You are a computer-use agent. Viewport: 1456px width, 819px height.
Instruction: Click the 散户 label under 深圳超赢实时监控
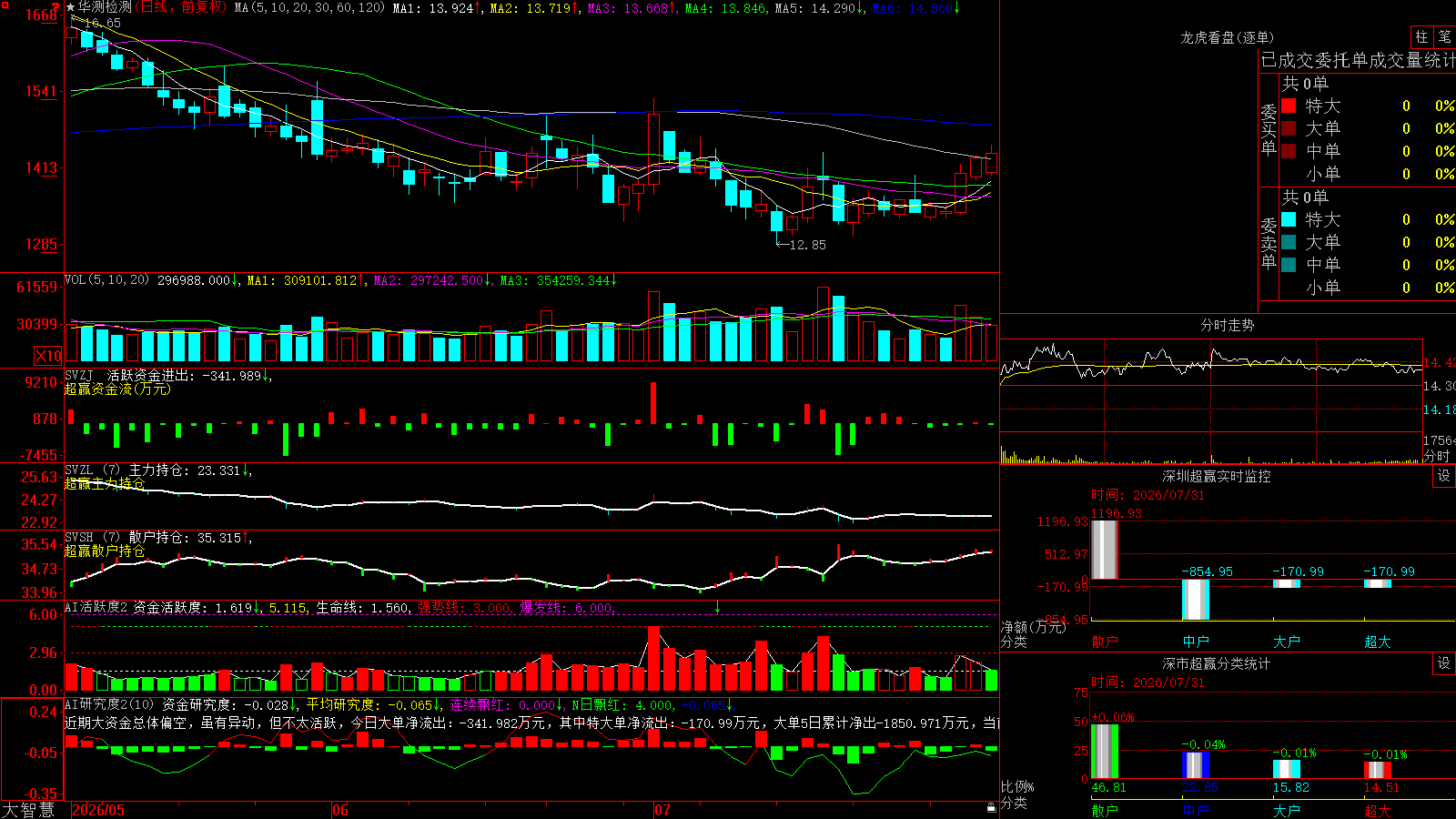pyautogui.click(x=1105, y=642)
